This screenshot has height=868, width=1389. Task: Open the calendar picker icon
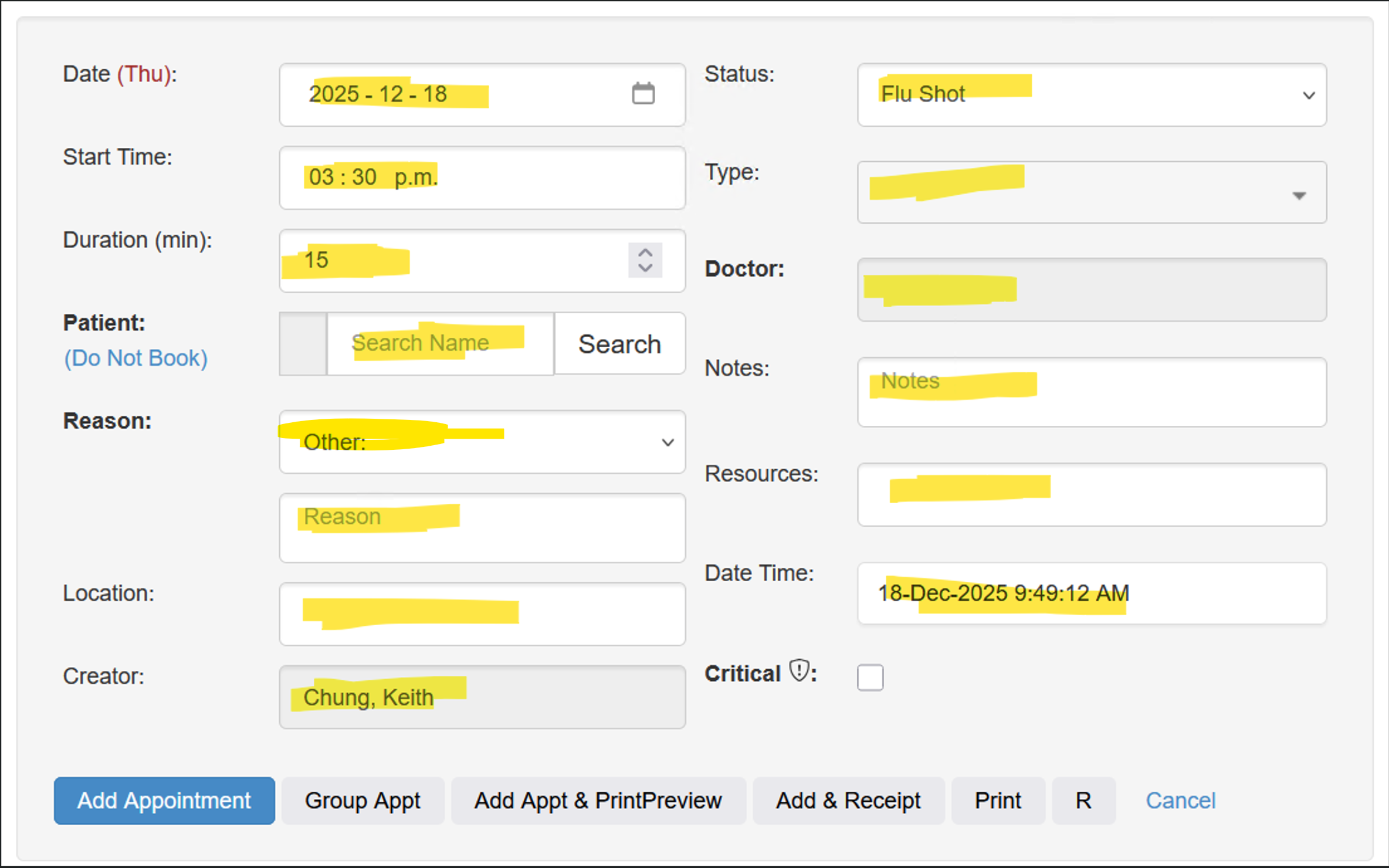click(643, 94)
